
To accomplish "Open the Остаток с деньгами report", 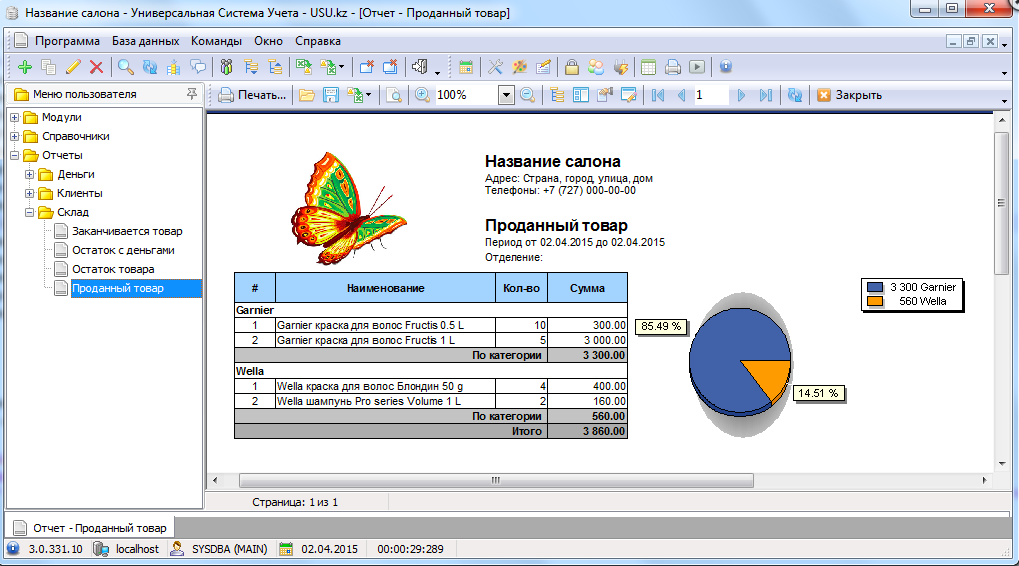I will click(x=123, y=250).
